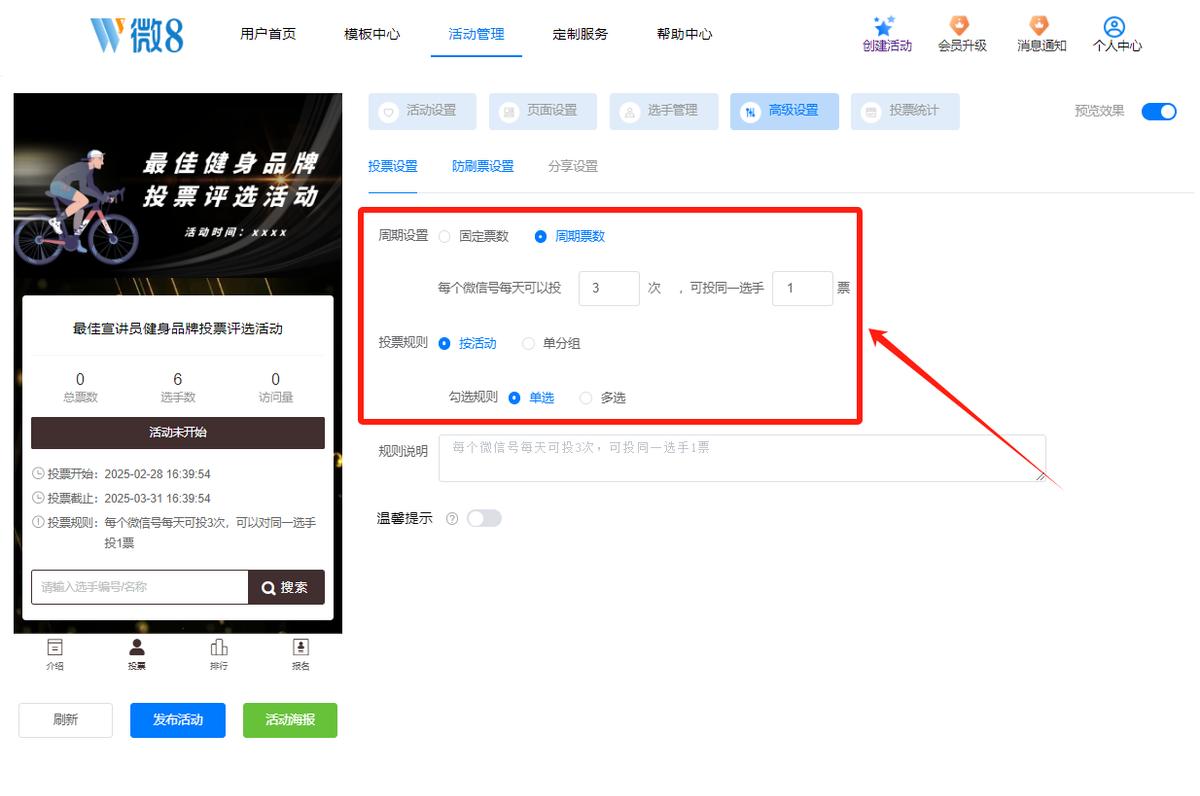Open 帮助中心 menu
This screenshot has height=796, width=1200.
[x=685, y=34]
